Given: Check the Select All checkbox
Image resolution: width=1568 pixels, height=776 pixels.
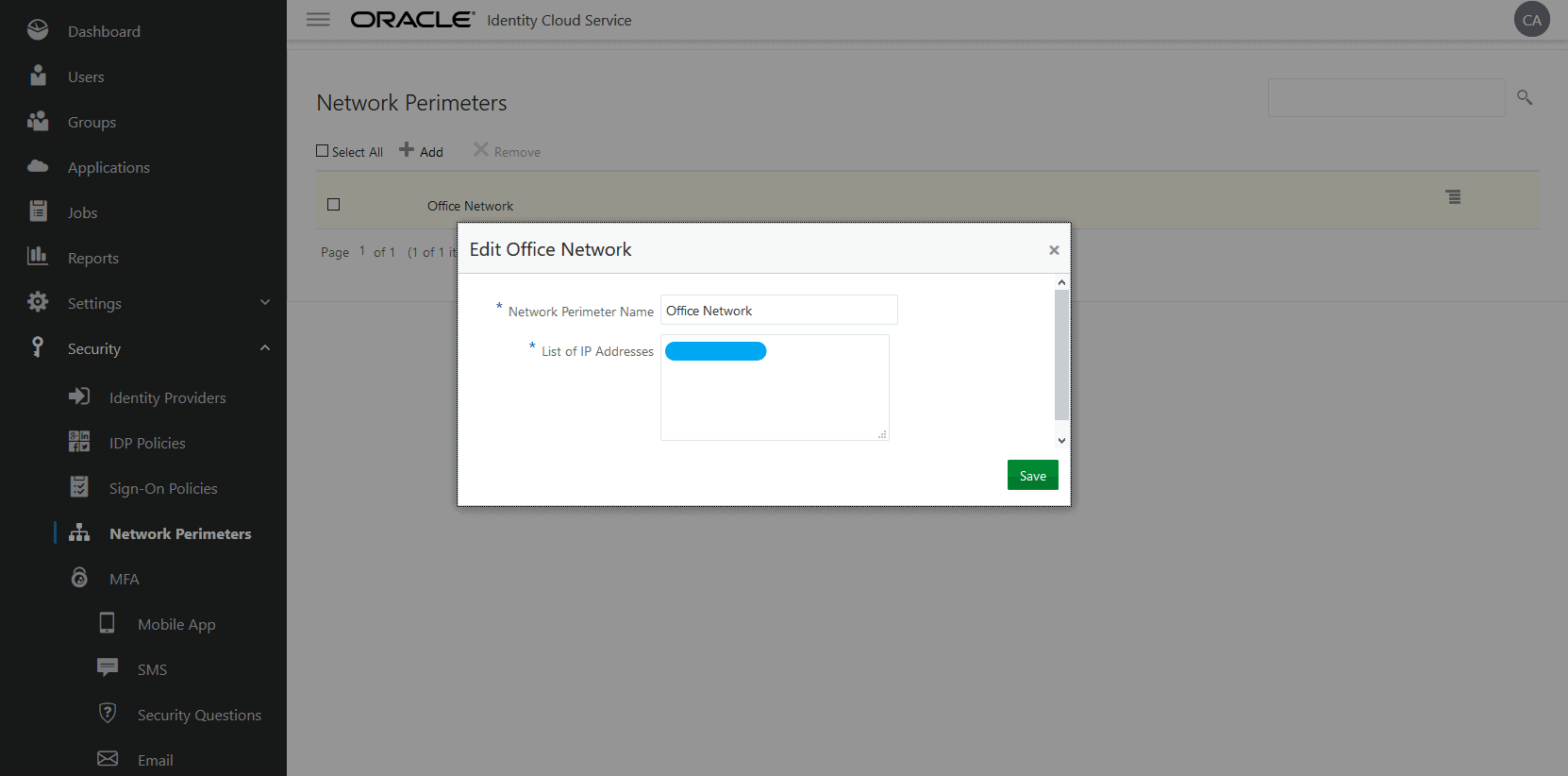Looking at the screenshot, I should 323,151.
